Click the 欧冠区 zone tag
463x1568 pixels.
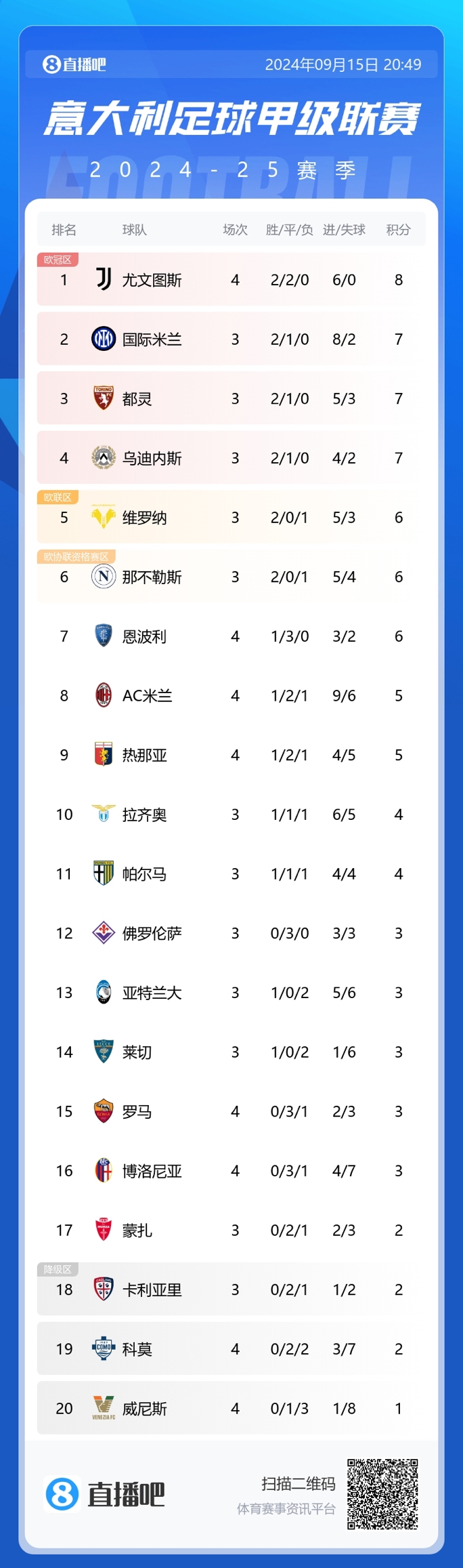(x=58, y=260)
